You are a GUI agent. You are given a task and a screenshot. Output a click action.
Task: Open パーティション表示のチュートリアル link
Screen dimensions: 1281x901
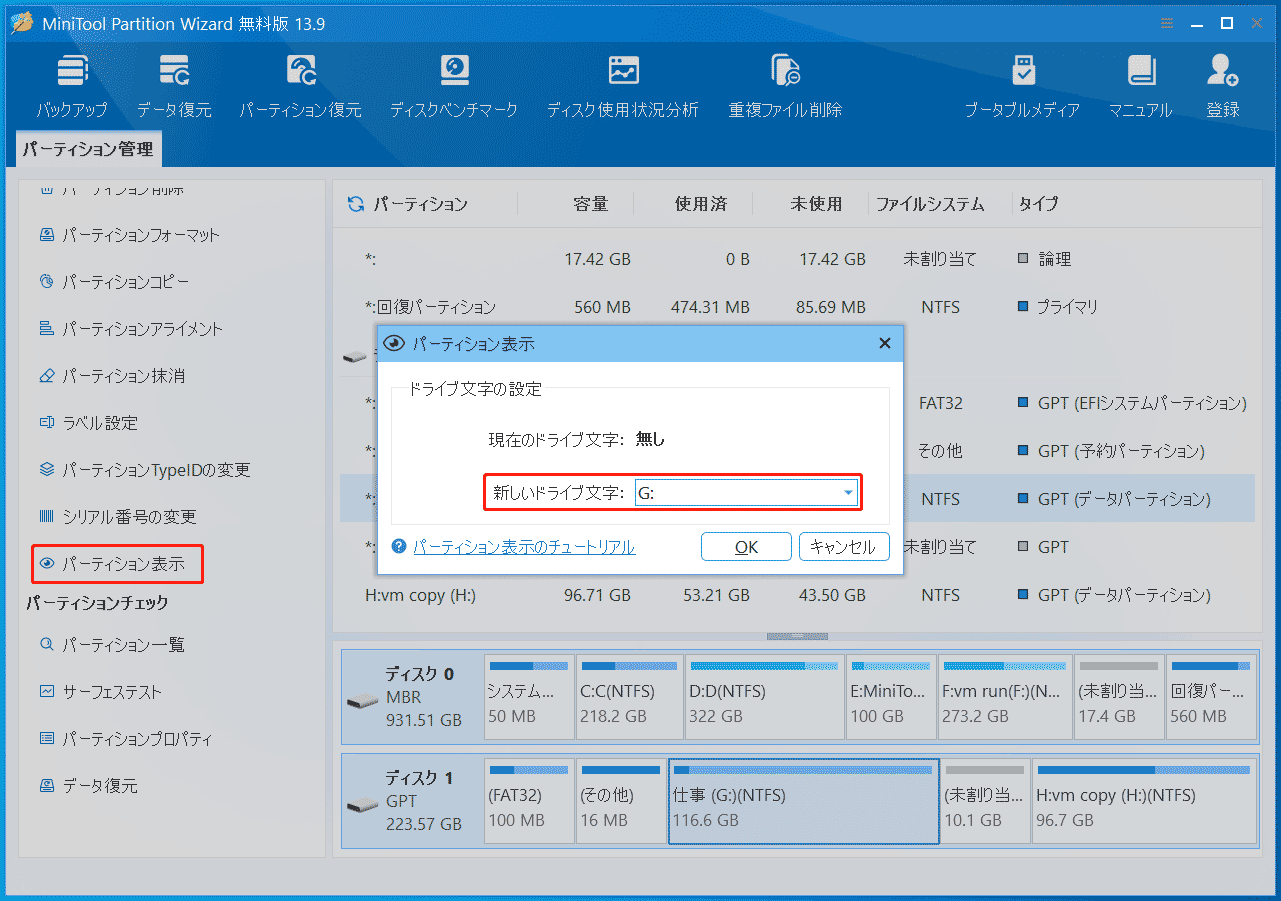[524, 547]
